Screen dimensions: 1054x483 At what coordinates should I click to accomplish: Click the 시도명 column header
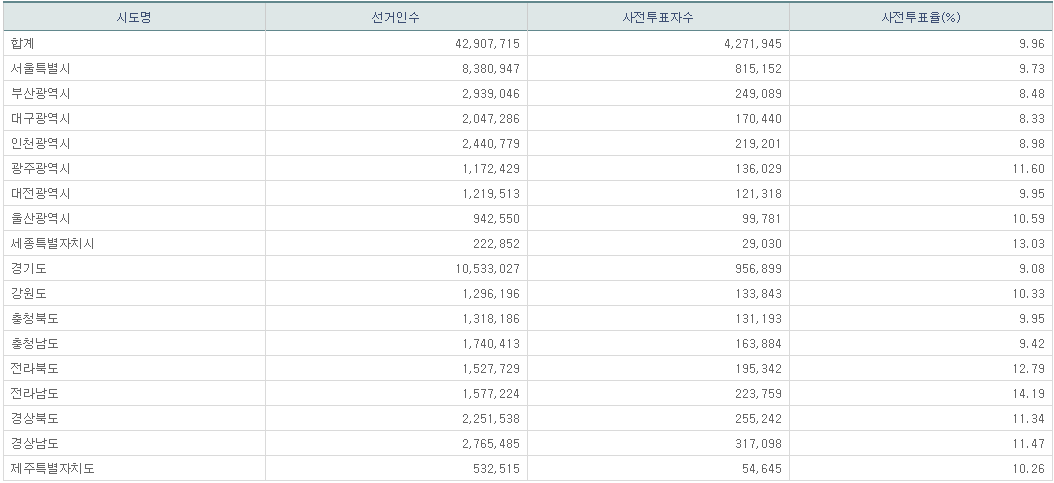(x=134, y=18)
